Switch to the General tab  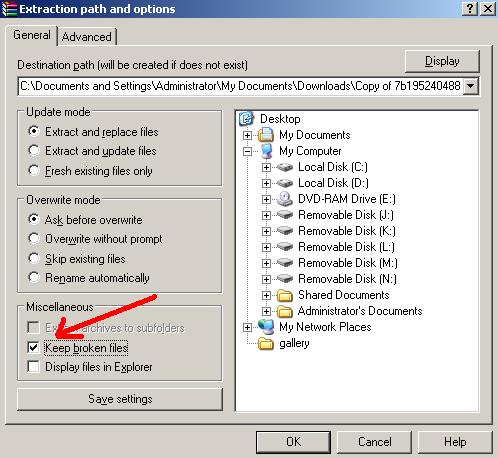click(x=32, y=35)
